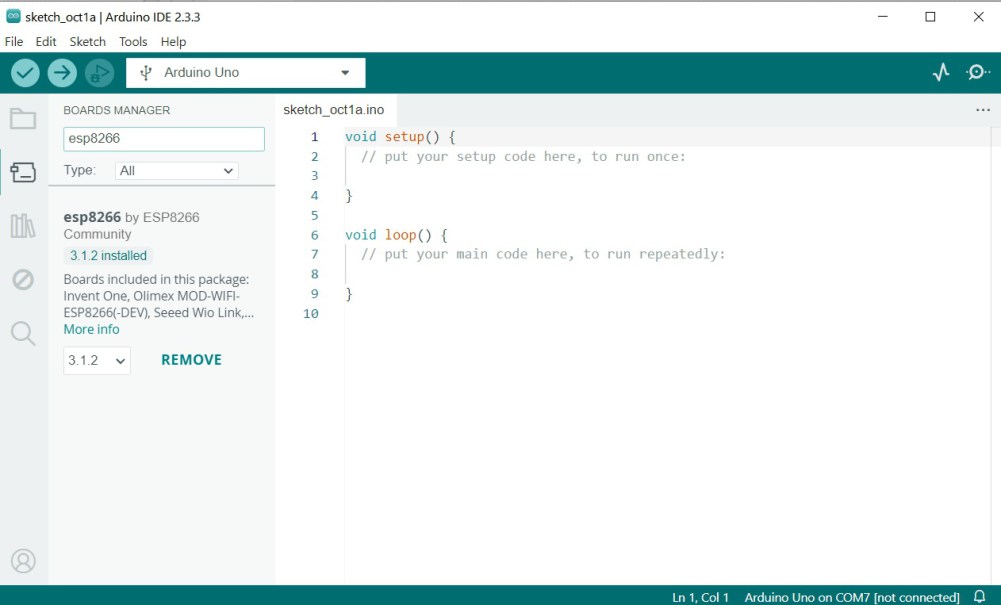Image resolution: width=1001 pixels, height=605 pixels.
Task: Open the Sketchbook folder panel
Action: [23, 119]
